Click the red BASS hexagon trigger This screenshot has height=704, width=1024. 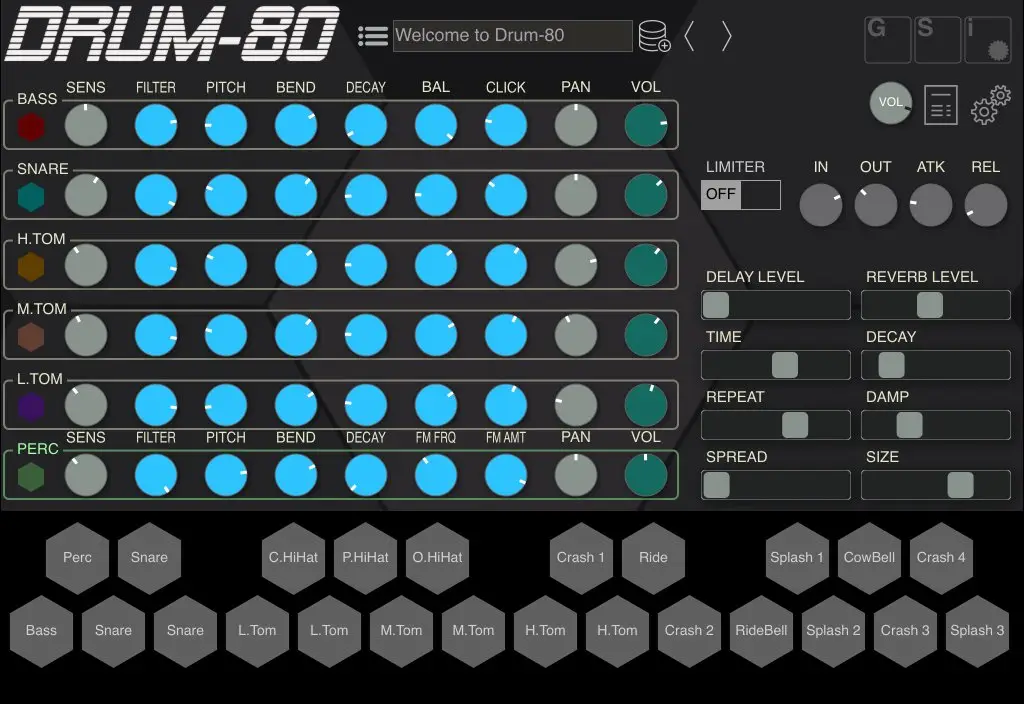(x=31, y=127)
